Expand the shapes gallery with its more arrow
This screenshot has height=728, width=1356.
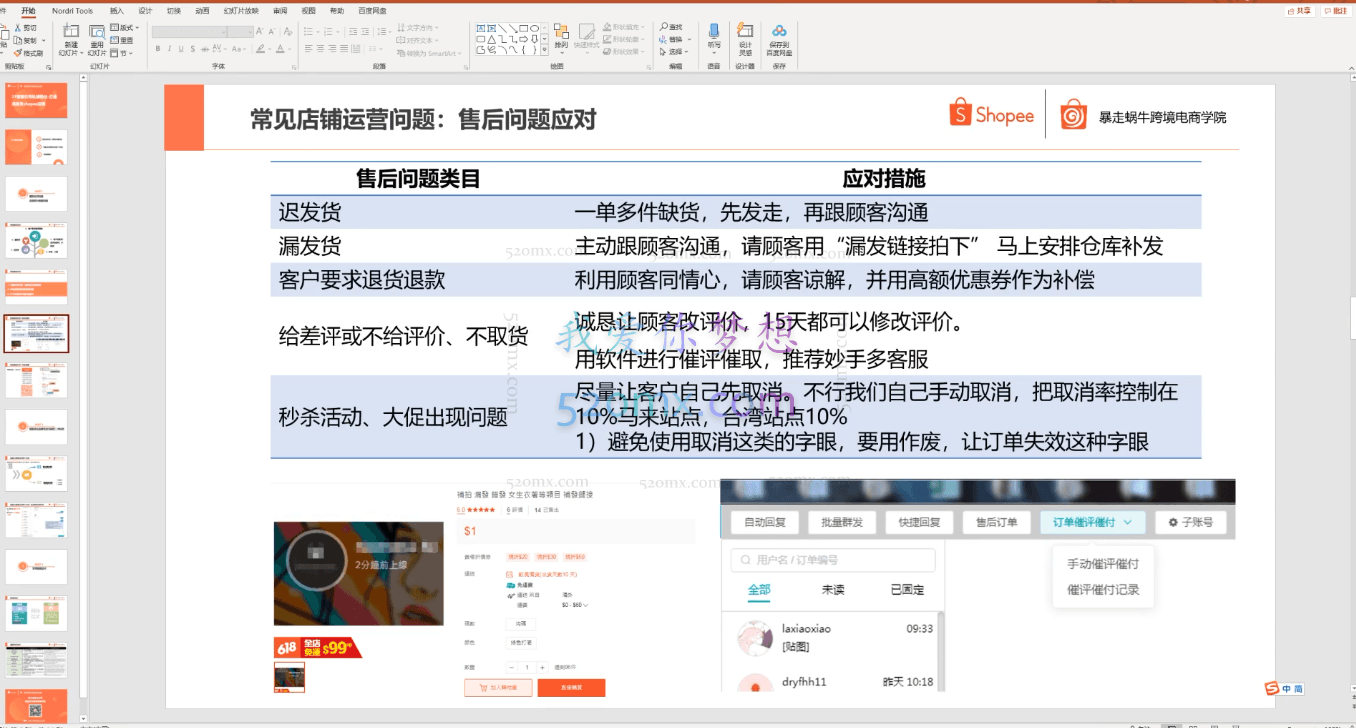click(545, 50)
